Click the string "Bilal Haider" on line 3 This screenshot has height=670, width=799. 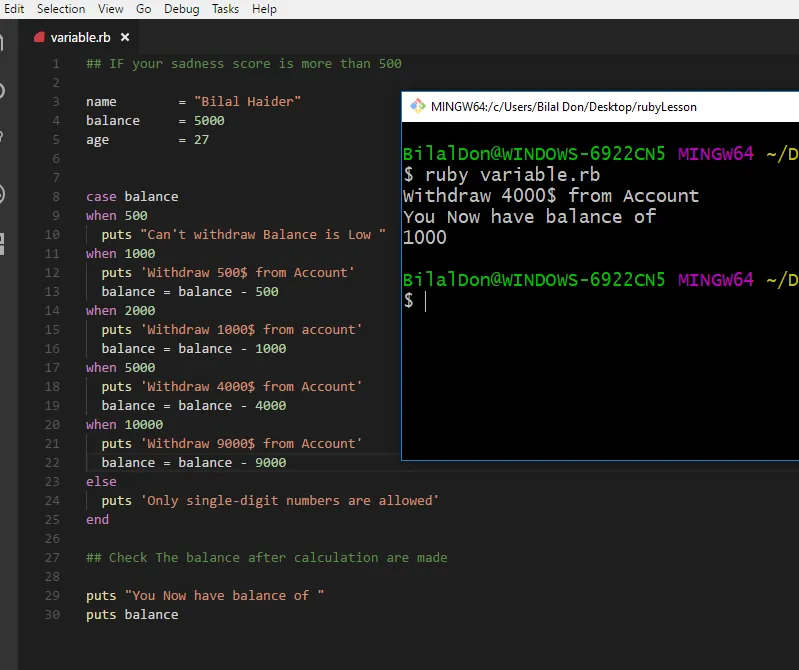coord(247,101)
